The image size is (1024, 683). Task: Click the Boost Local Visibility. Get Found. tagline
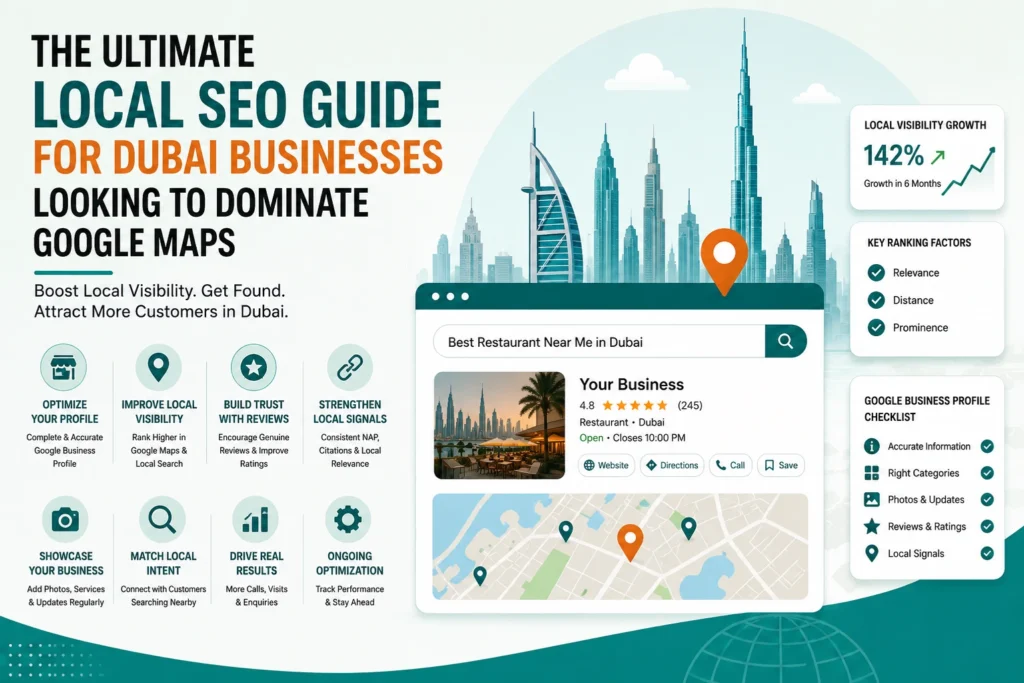[159, 291]
